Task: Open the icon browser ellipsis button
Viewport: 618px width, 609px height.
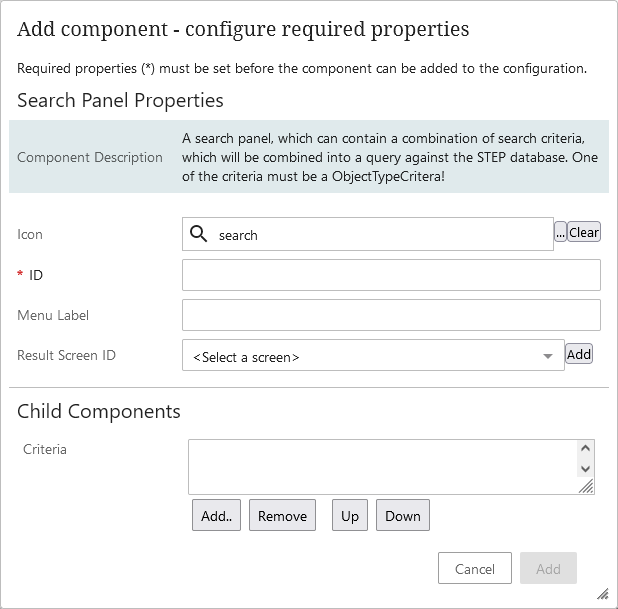Action: coord(560,232)
